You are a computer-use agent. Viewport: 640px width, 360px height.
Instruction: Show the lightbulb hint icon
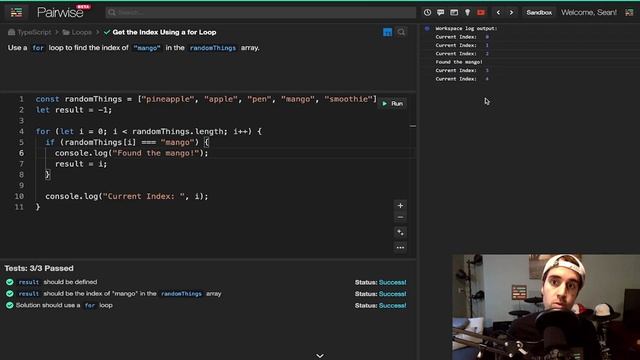[467, 13]
